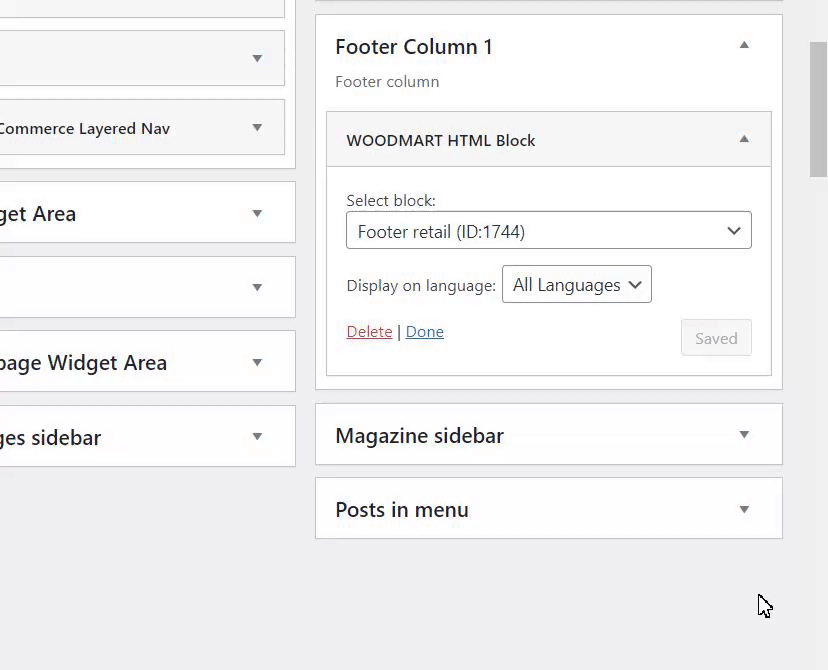
Task: Click the Done link in the widget
Action: [425, 332]
